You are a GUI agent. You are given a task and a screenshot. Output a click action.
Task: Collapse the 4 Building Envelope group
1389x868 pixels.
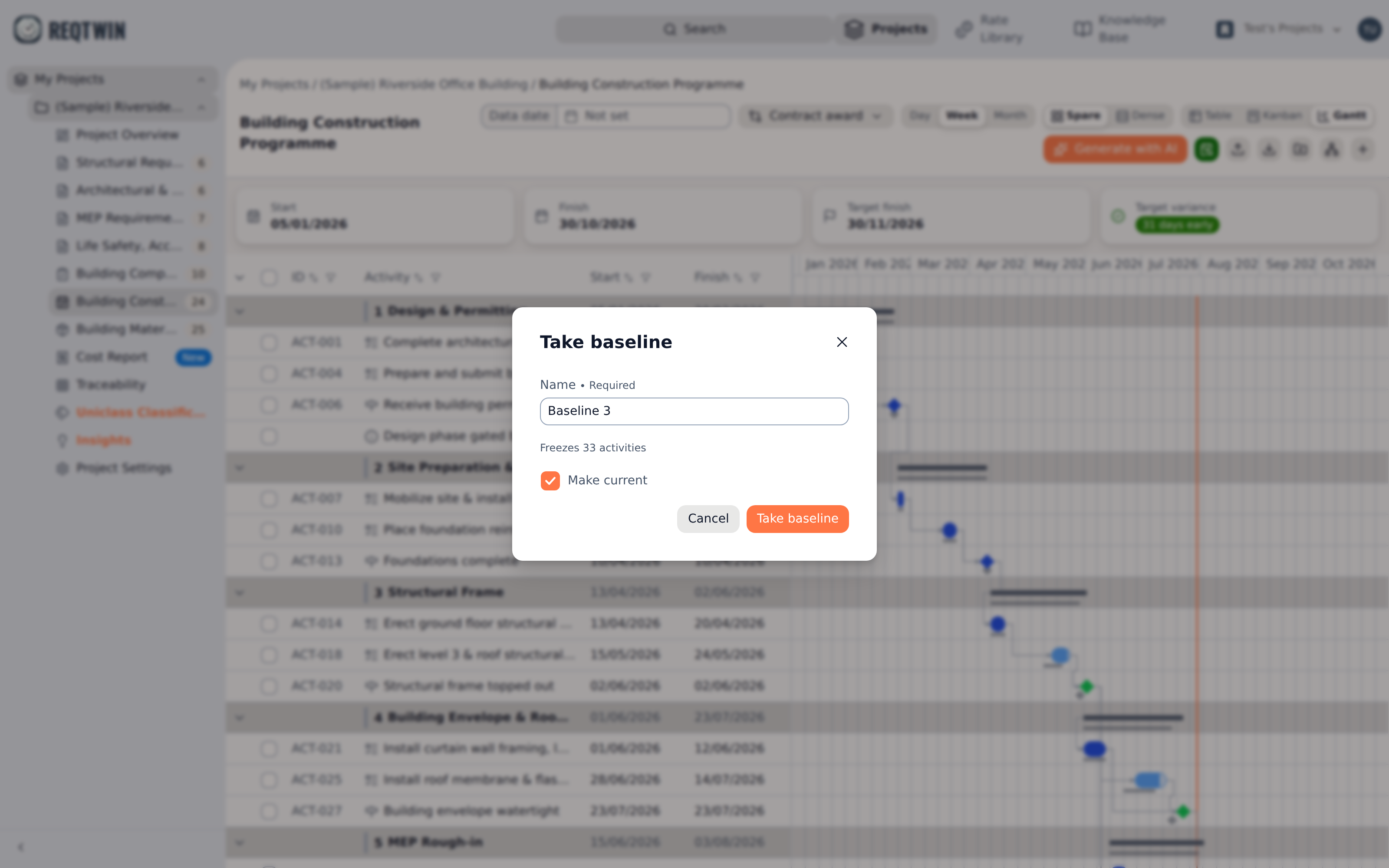[x=239, y=717]
